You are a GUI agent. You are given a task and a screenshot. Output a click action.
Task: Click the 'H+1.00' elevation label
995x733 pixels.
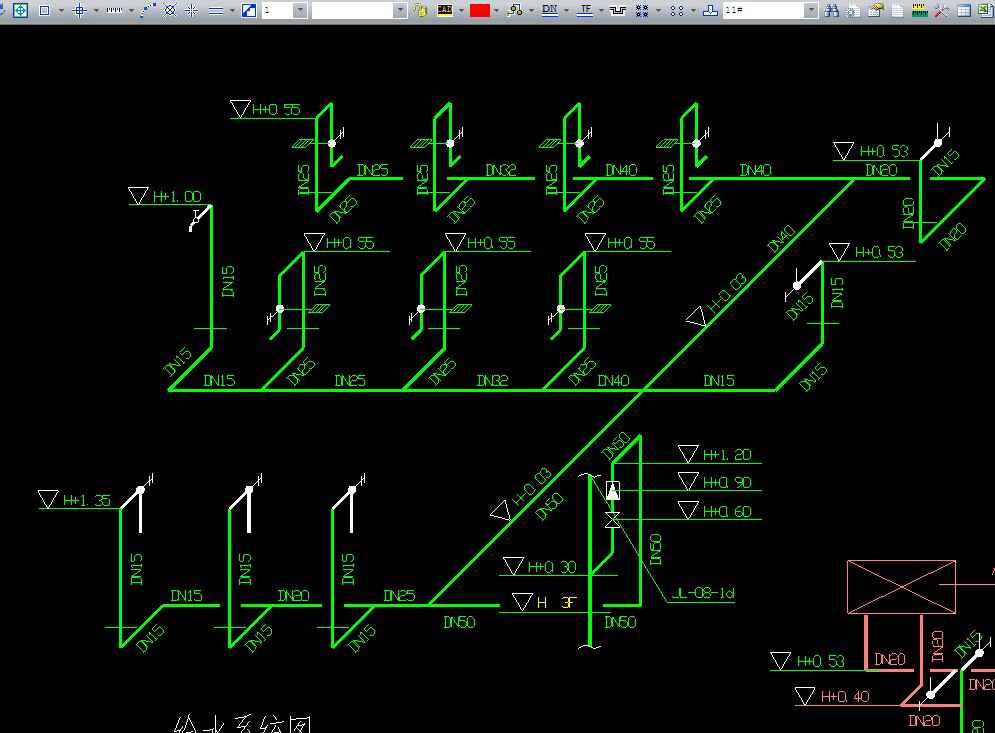point(176,197)
